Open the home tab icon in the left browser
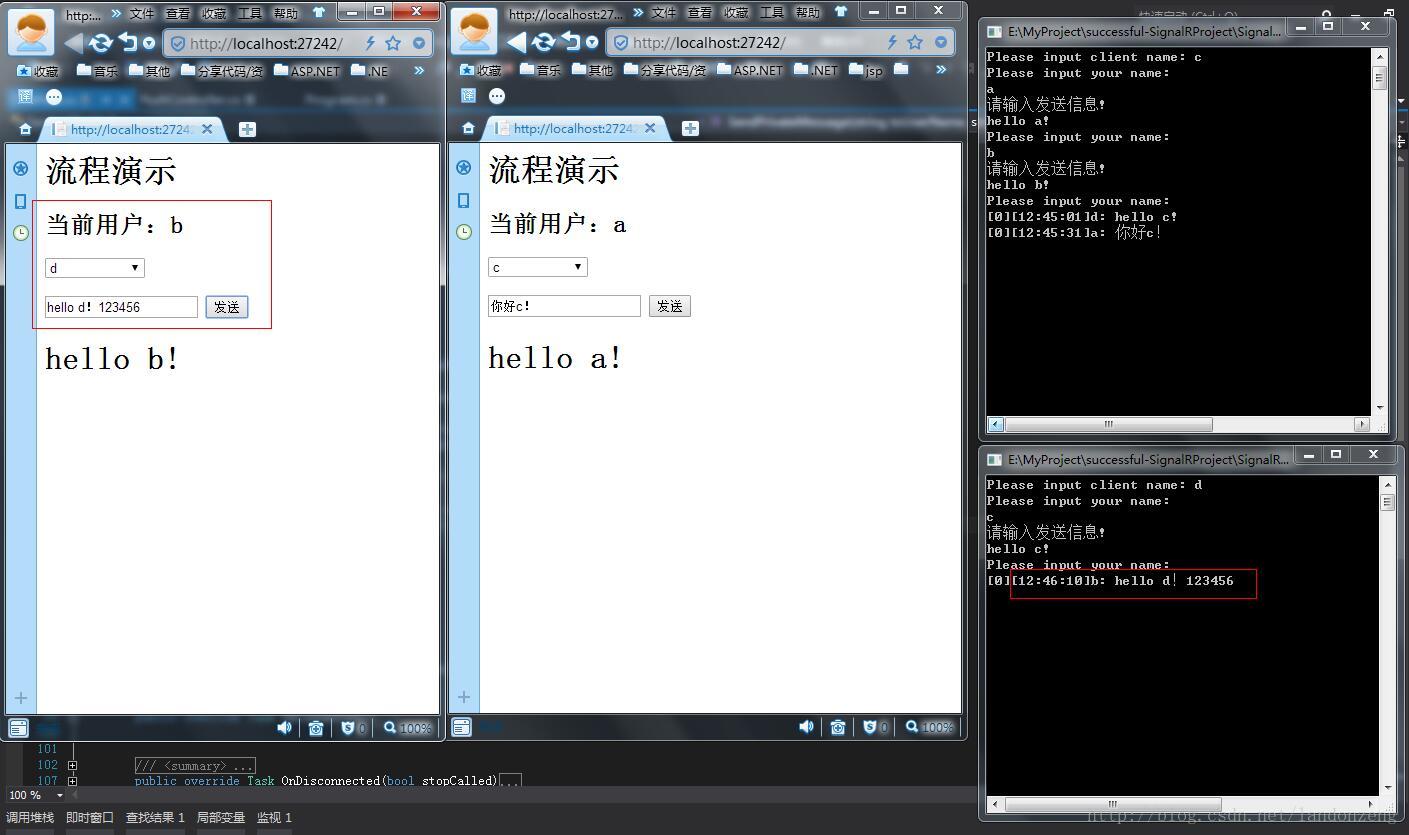 (25, 129)
